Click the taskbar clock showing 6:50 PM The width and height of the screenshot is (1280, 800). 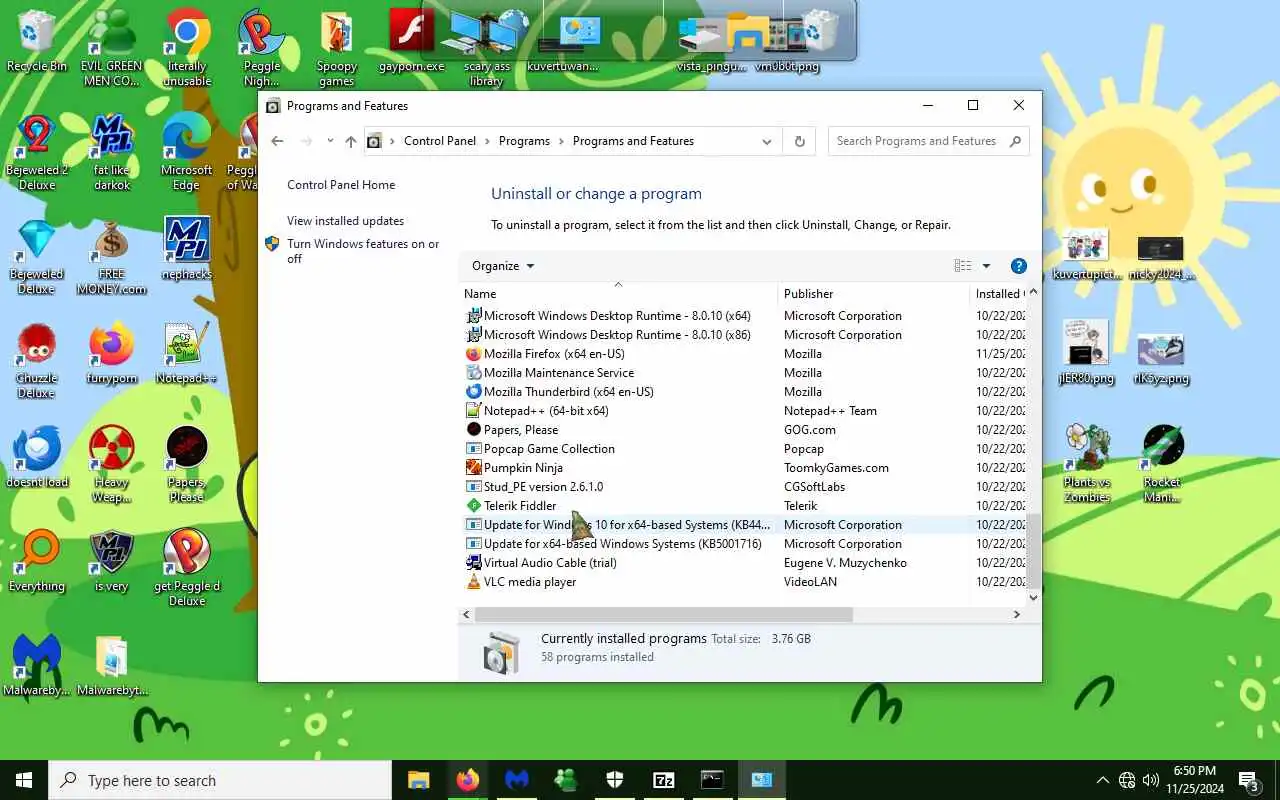coord(1194,780)
